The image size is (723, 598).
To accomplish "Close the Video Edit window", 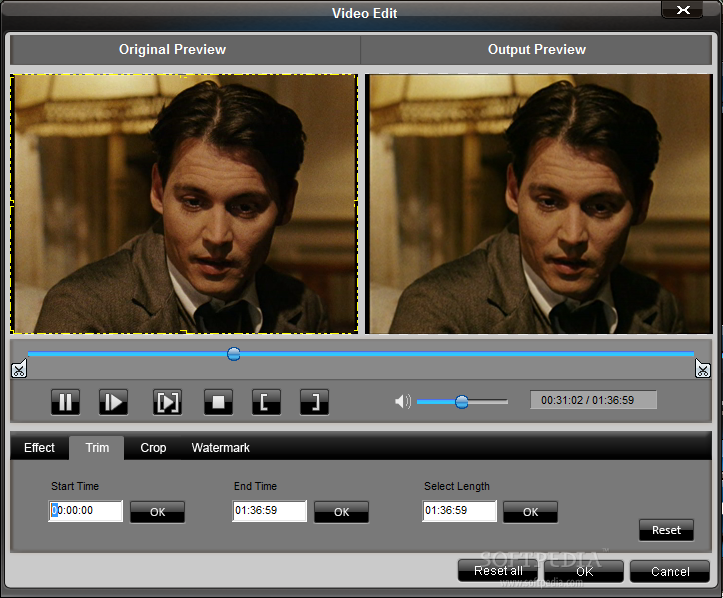I will click(682, 10).
